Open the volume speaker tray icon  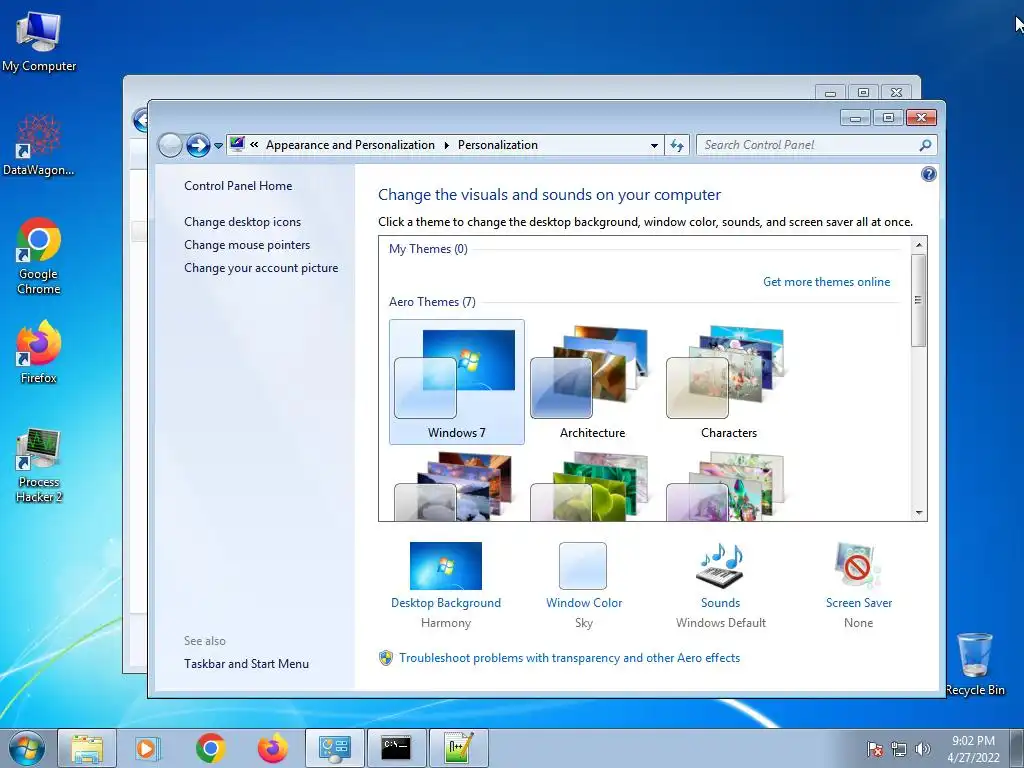(x=922, y=749)
